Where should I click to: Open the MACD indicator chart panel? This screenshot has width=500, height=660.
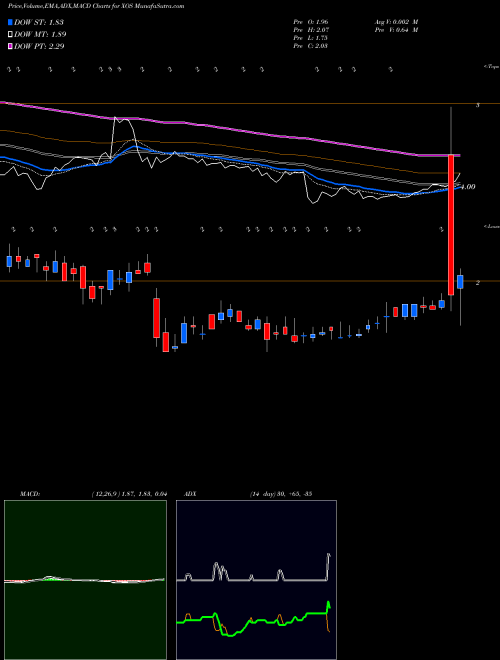(x=85, y=580)
